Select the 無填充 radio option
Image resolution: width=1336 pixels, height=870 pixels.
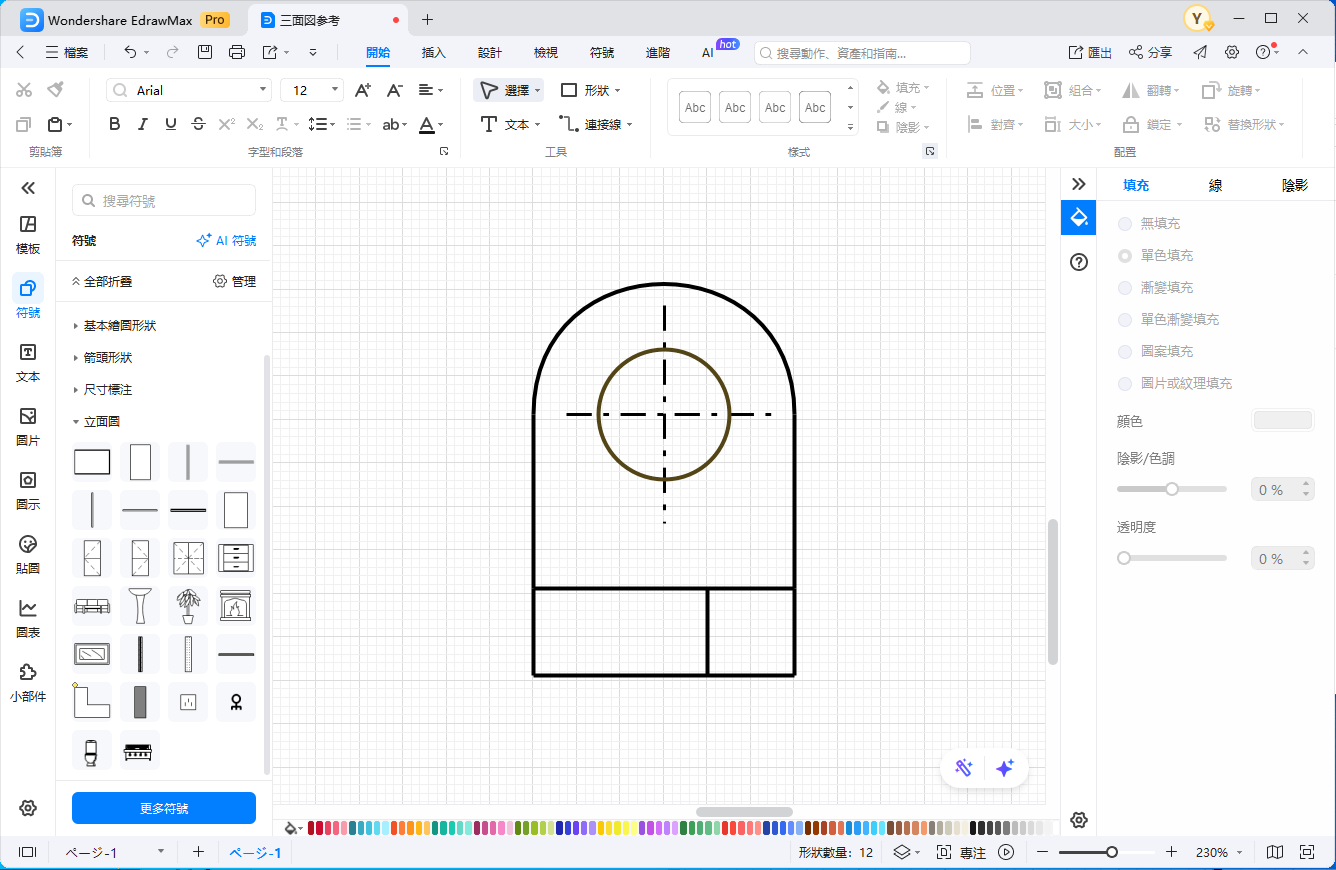click(1125, 224)
